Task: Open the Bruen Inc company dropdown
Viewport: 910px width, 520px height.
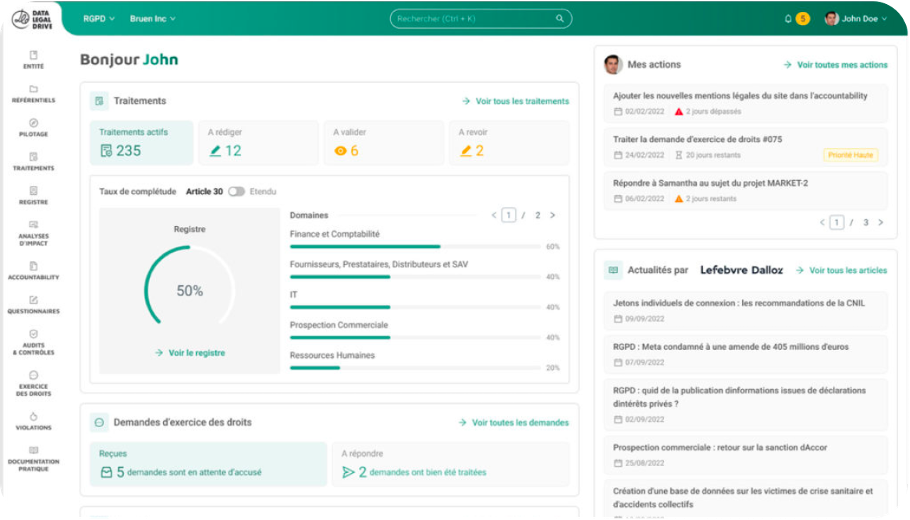Action: click(152, 18)
